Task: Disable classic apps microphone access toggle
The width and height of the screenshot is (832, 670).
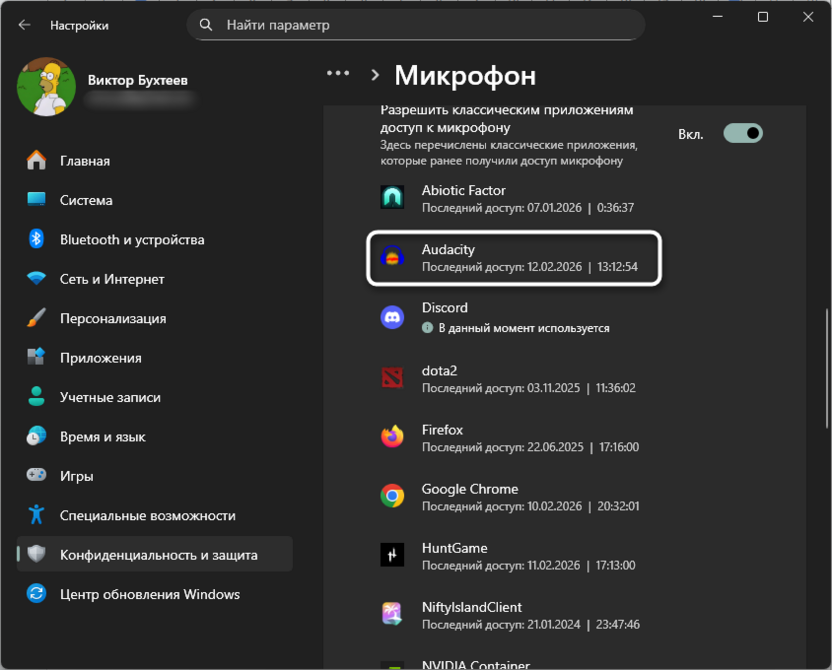Action: point(742,131)
